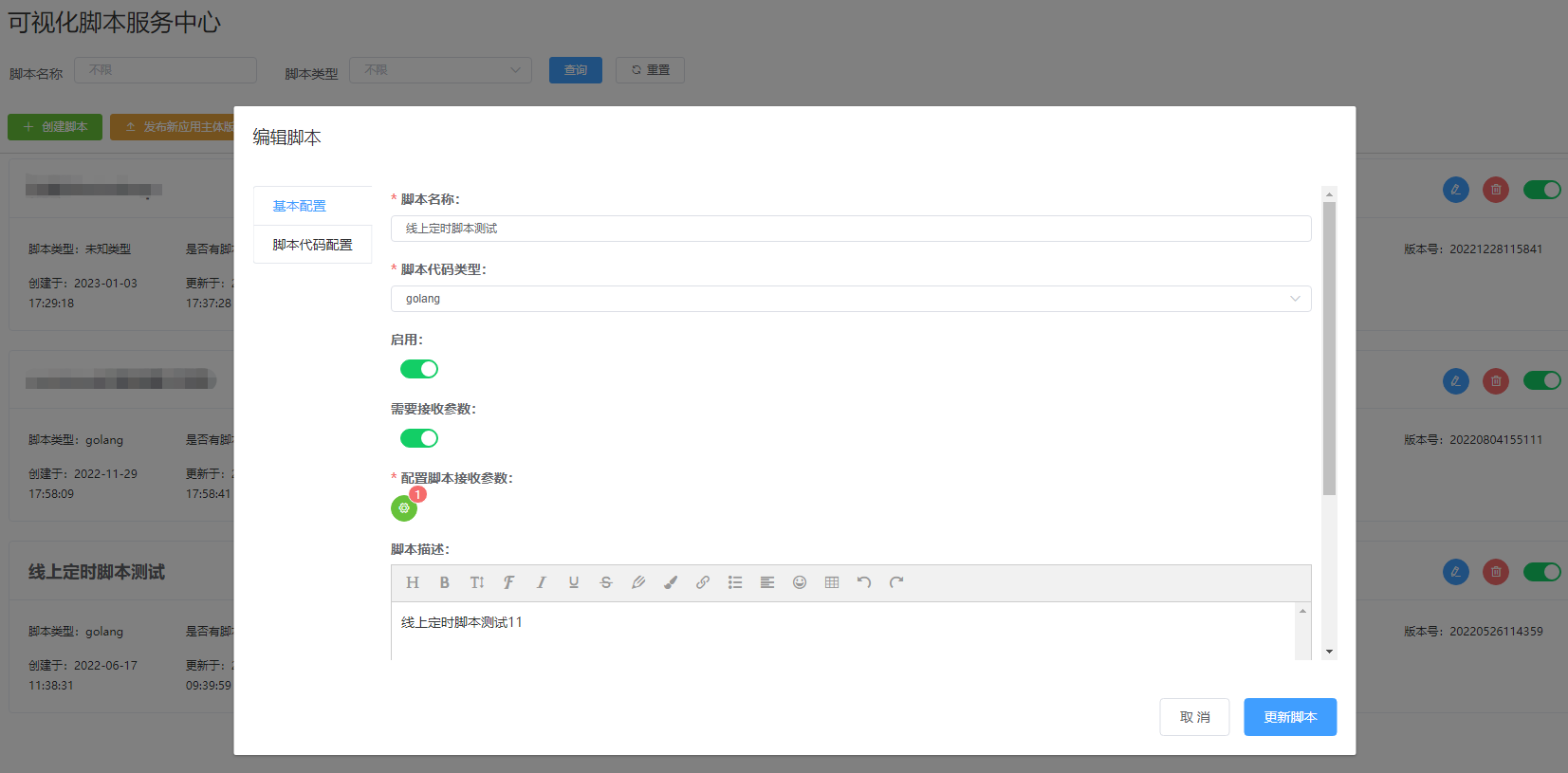Image resolution: width=1568 pixels, height=773 pixels.
Task: Apply strikethrough formatting to text
Action: tap(606, 582)
